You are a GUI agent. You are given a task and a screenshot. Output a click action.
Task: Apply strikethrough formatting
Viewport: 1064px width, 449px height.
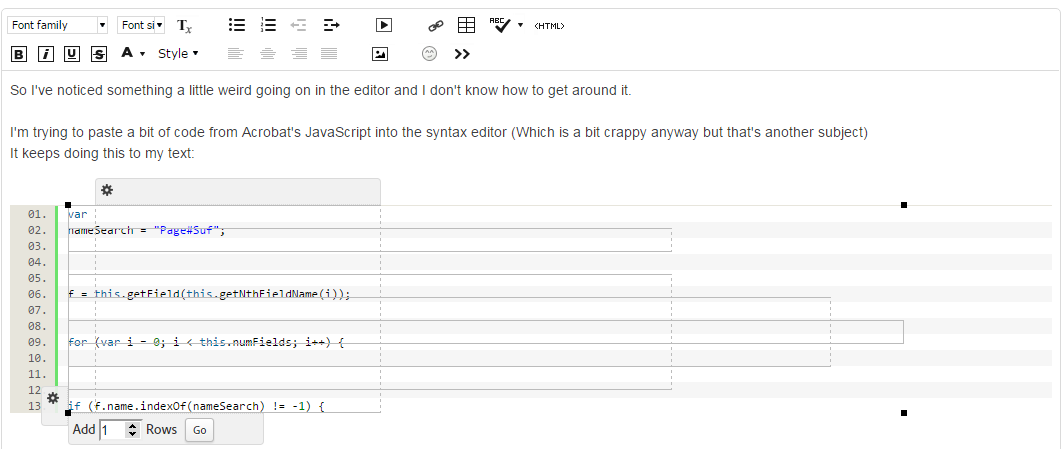coord(99,54)
